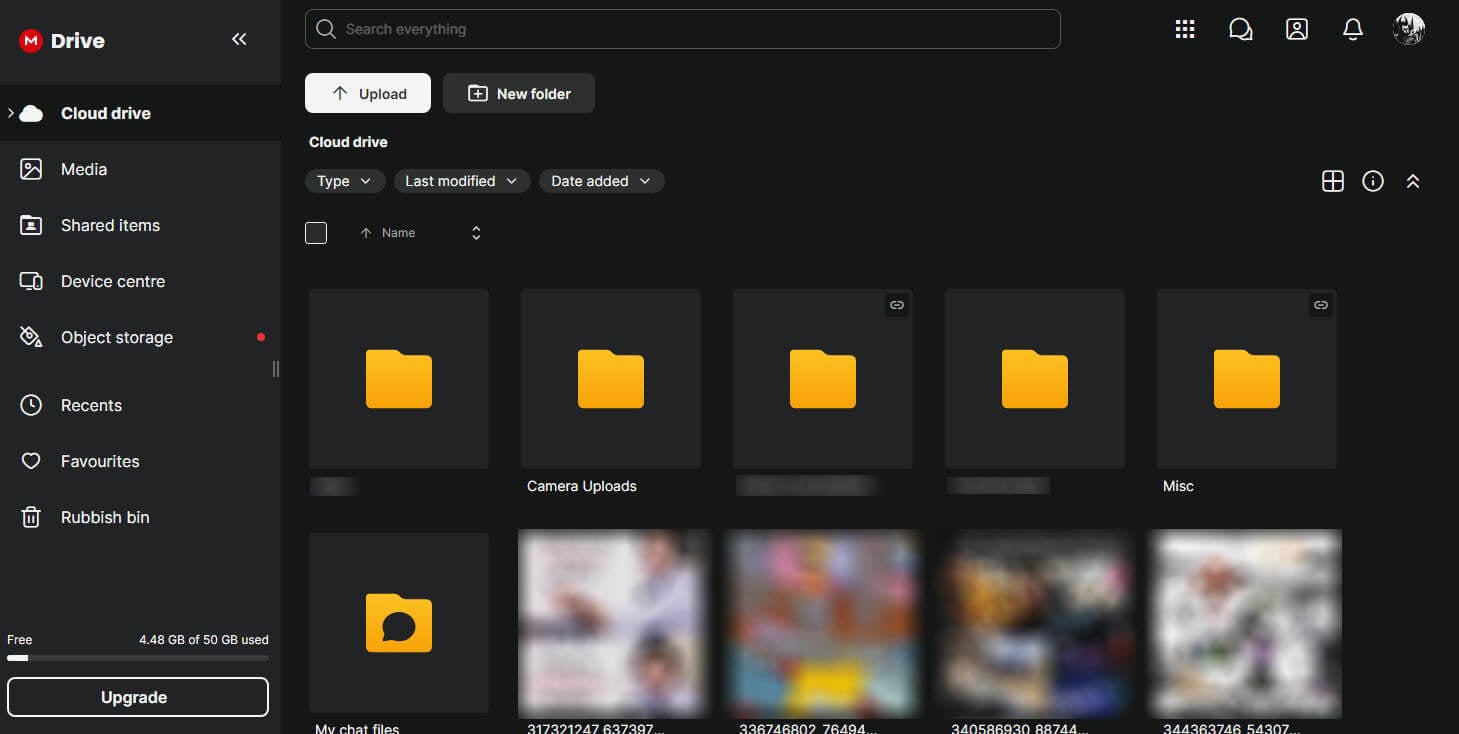Open notifications bell
The image size is (1459, 734).
pos(1353,29)
